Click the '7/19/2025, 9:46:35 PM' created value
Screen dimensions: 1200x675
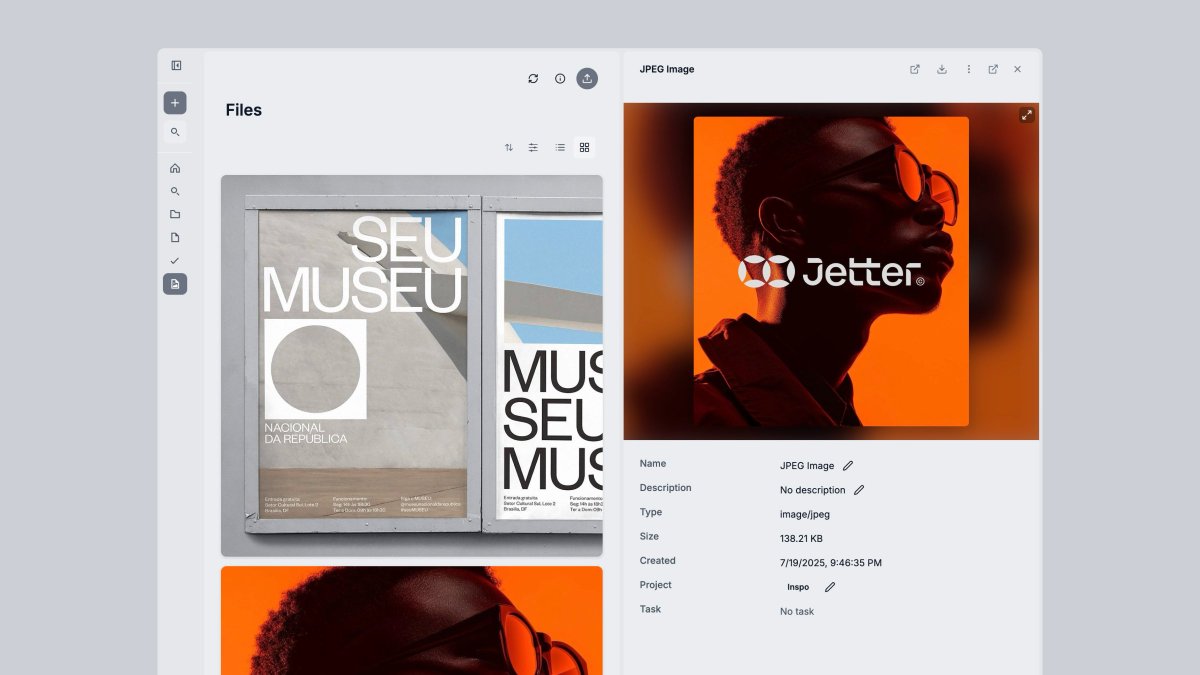coord(831,563)
